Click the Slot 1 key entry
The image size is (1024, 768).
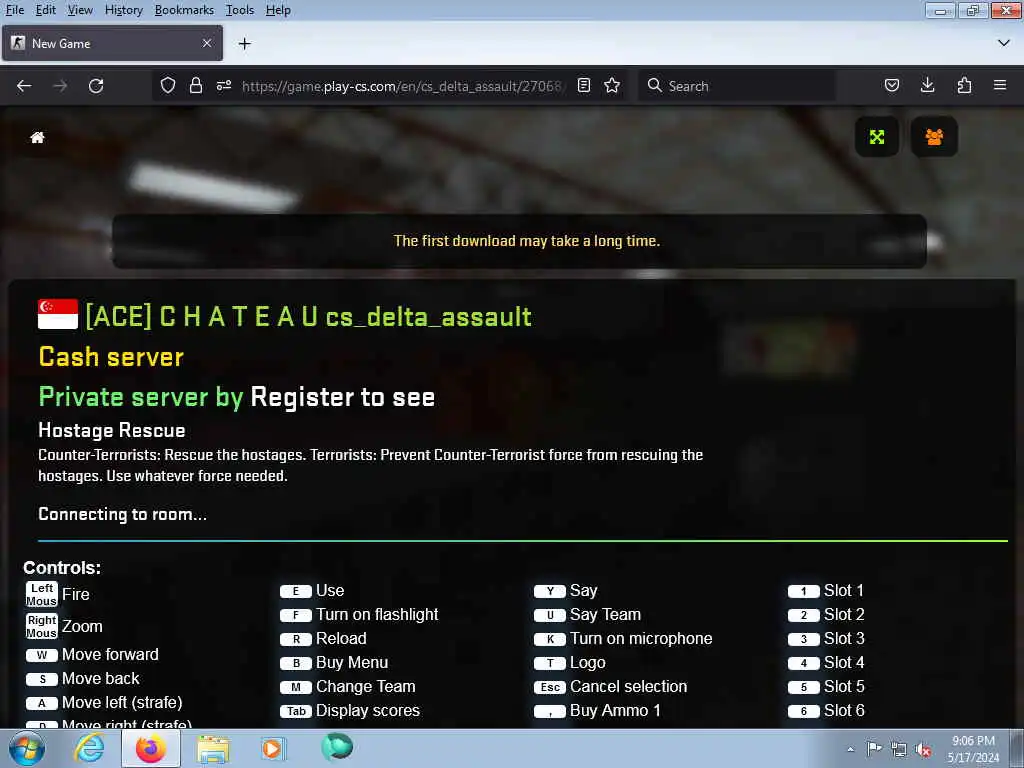tap(825, 590)
